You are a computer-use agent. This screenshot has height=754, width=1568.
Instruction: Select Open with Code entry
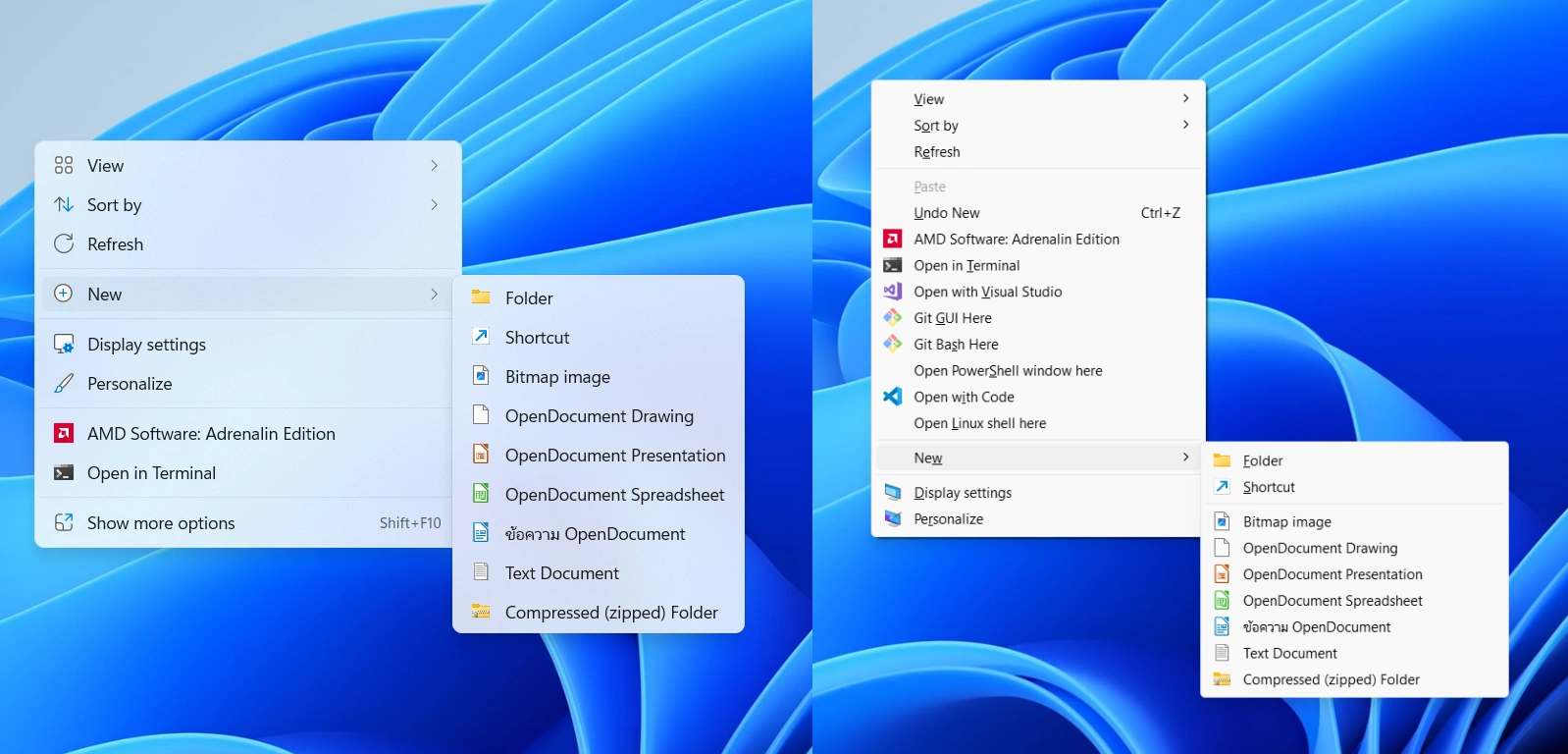click(x=1038, y=397)
